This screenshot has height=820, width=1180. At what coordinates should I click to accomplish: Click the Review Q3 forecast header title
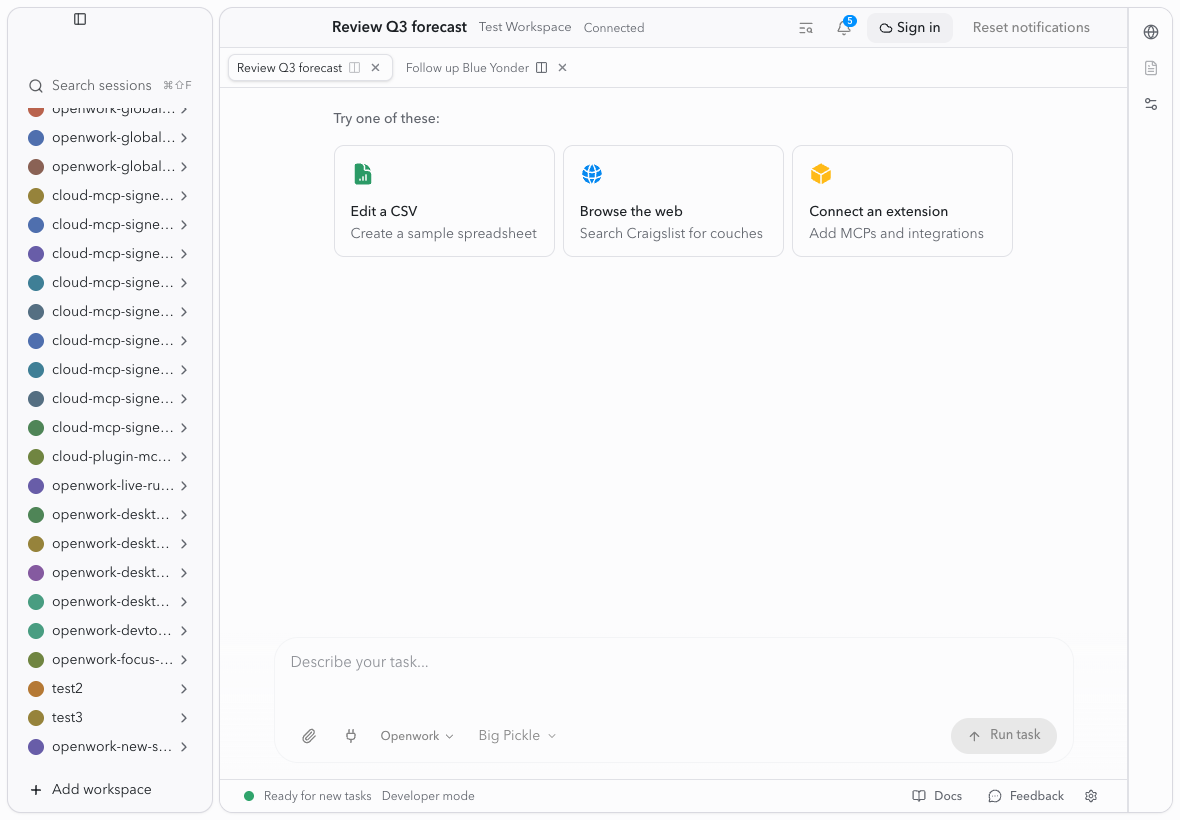click(x=399, y=27)
